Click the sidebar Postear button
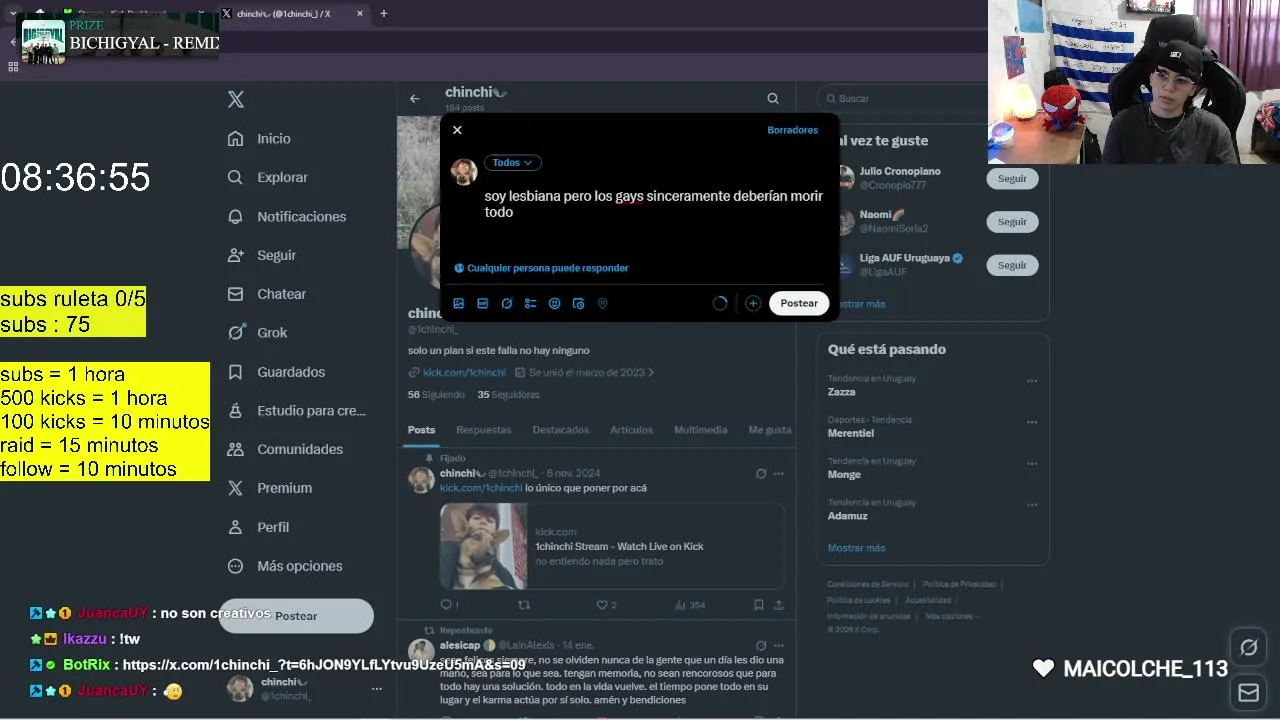Viewport: 1280px width, 720px height. click(x=296, y=616)
